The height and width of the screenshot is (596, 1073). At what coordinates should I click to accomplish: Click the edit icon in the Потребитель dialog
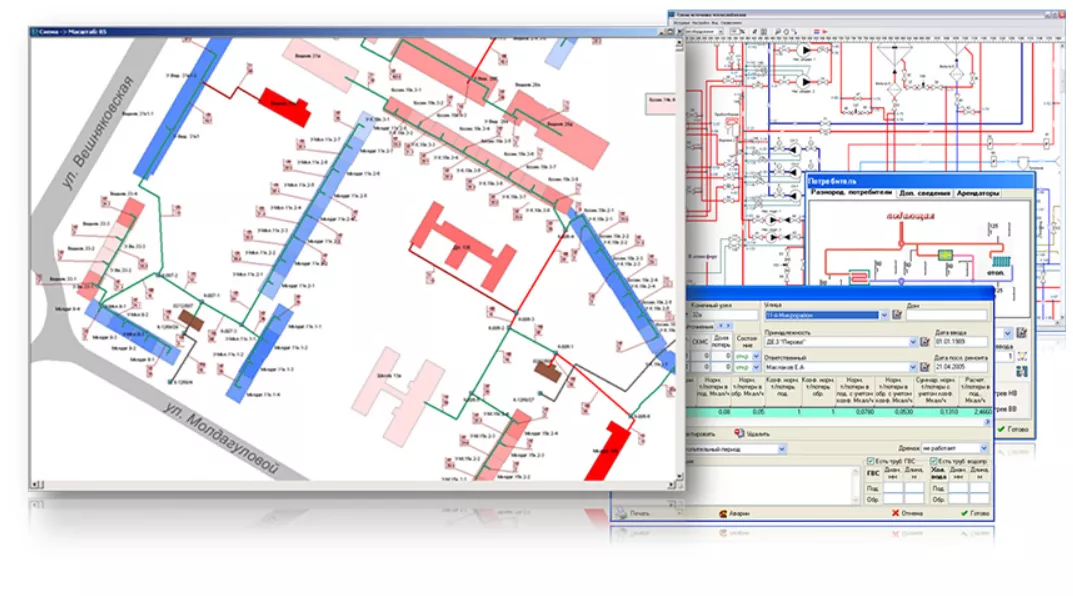1021,333
